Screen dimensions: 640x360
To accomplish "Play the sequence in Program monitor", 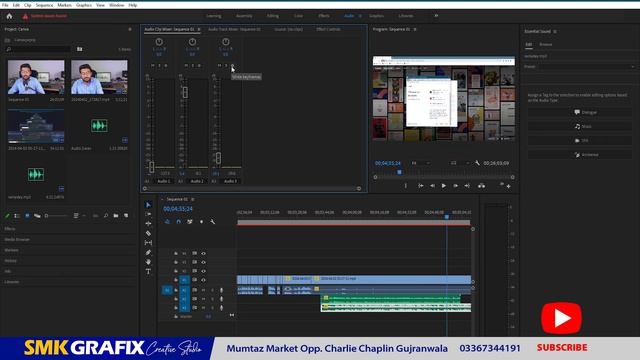I will click(x=444, y=186).
